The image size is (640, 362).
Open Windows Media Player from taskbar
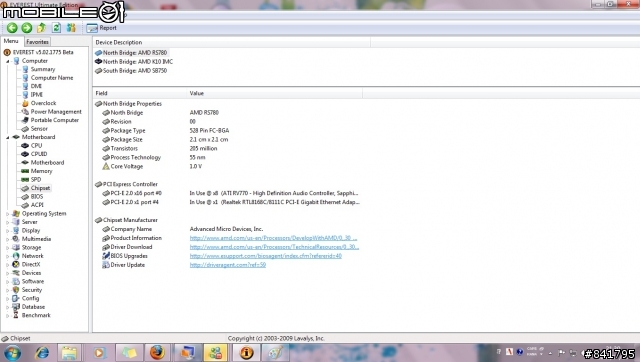99,353
